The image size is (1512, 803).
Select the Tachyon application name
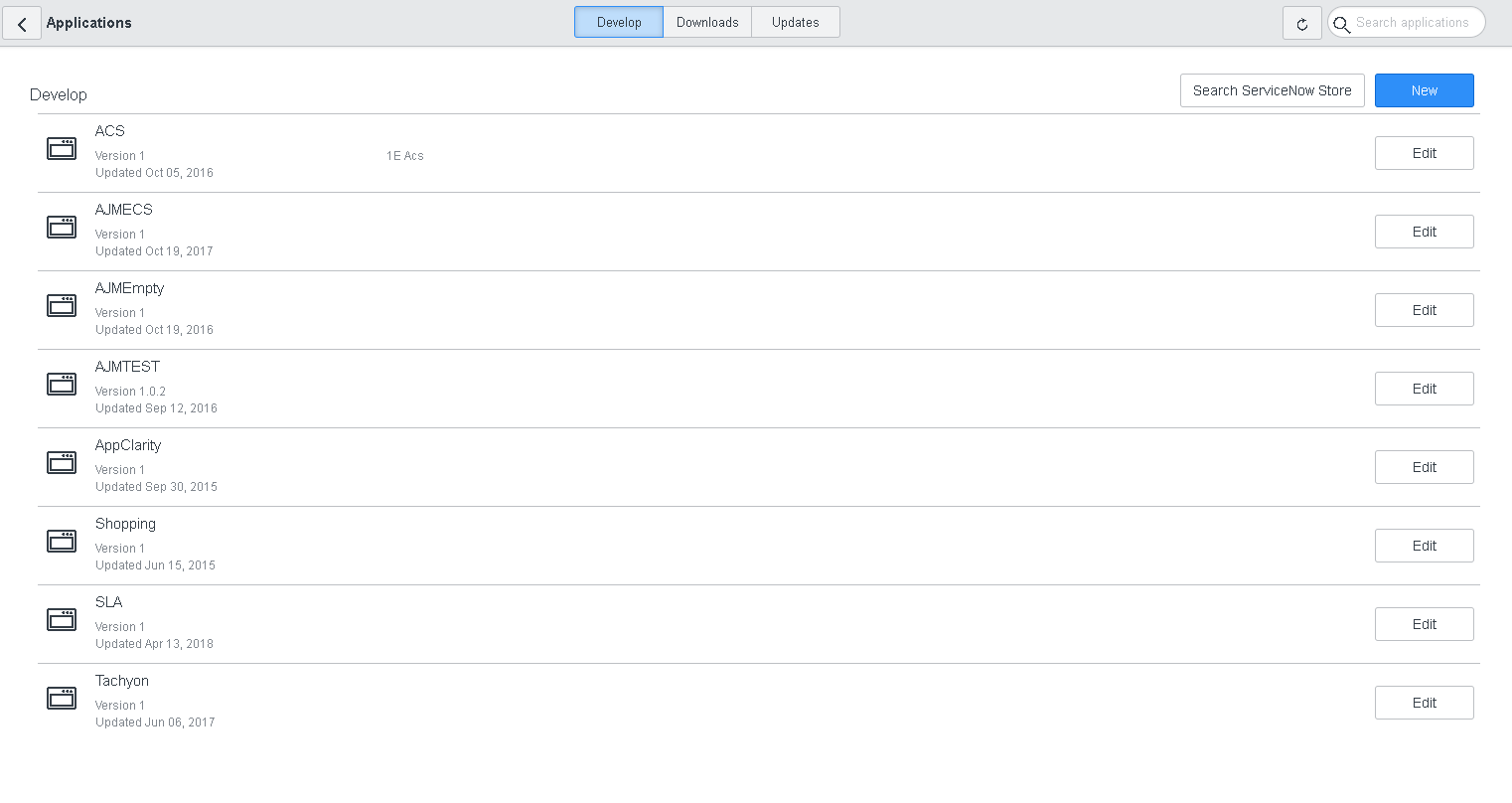point(122,681)
